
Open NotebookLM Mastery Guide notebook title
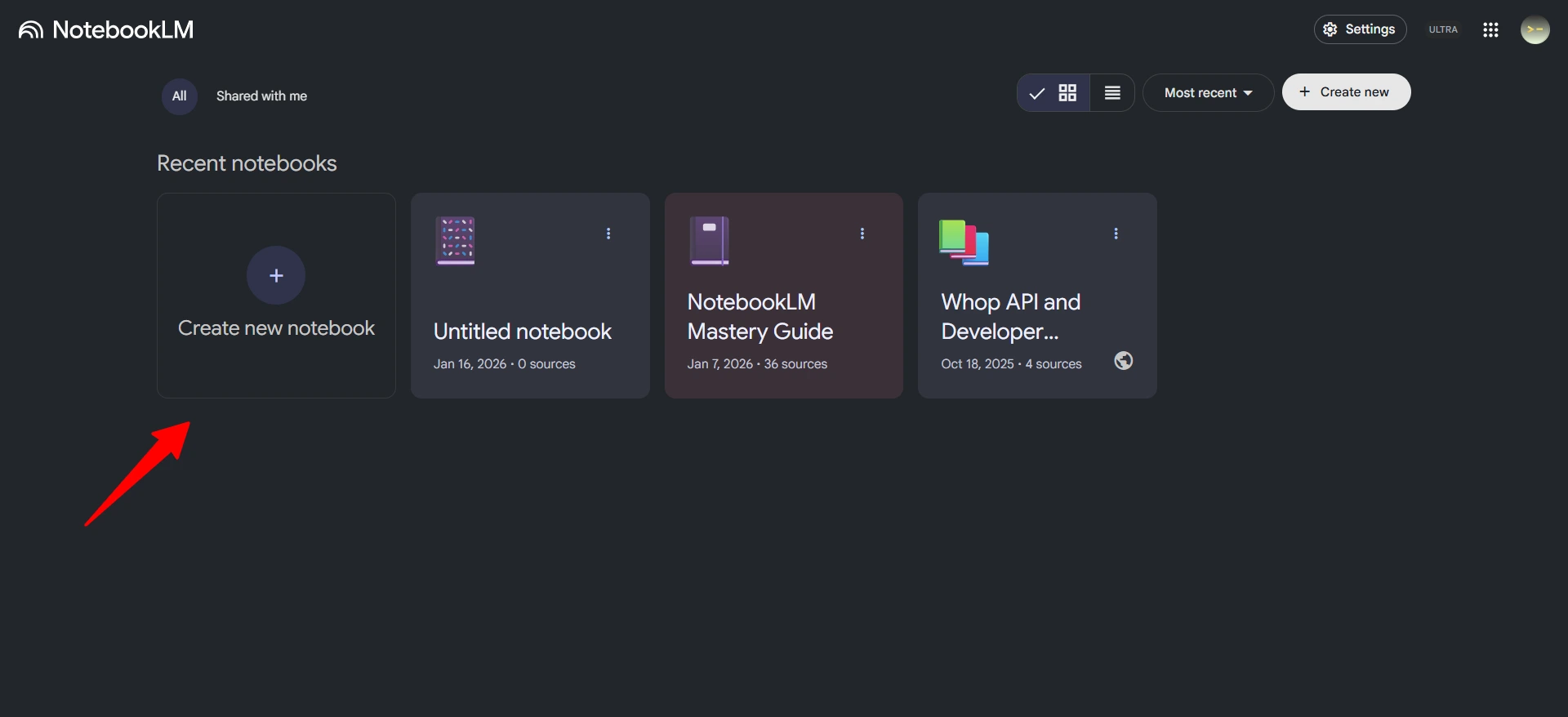(760, 317)
